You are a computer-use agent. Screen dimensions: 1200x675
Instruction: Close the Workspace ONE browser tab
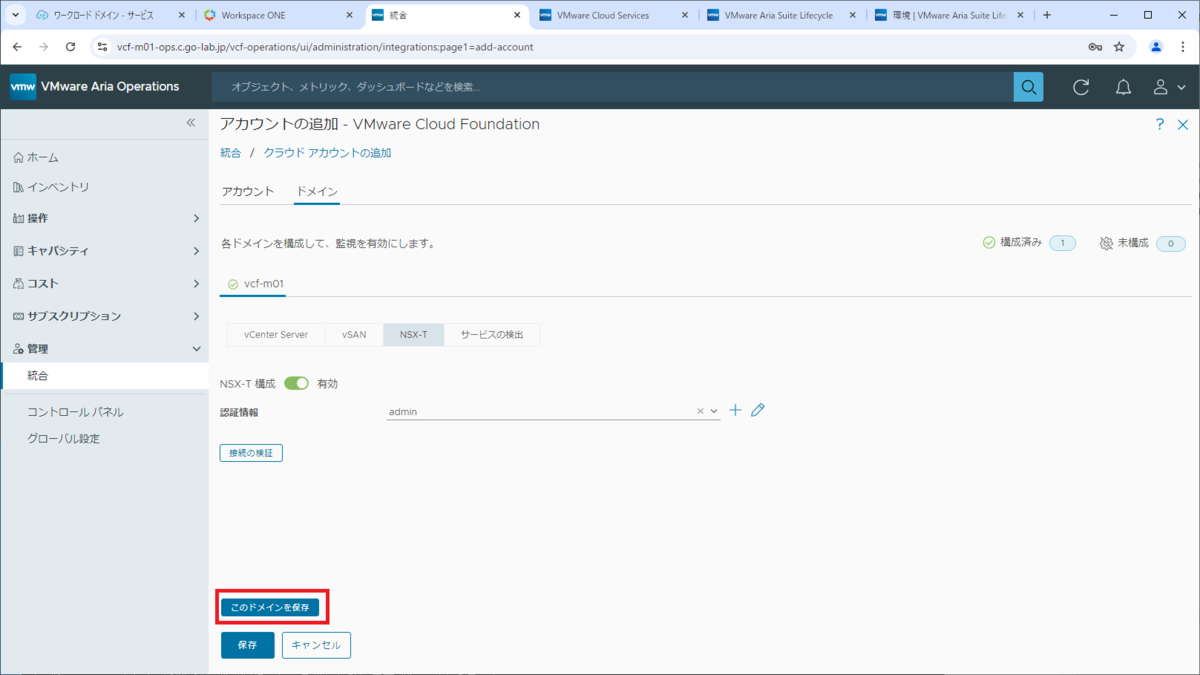pyautogui.click(x=350, y=15)
